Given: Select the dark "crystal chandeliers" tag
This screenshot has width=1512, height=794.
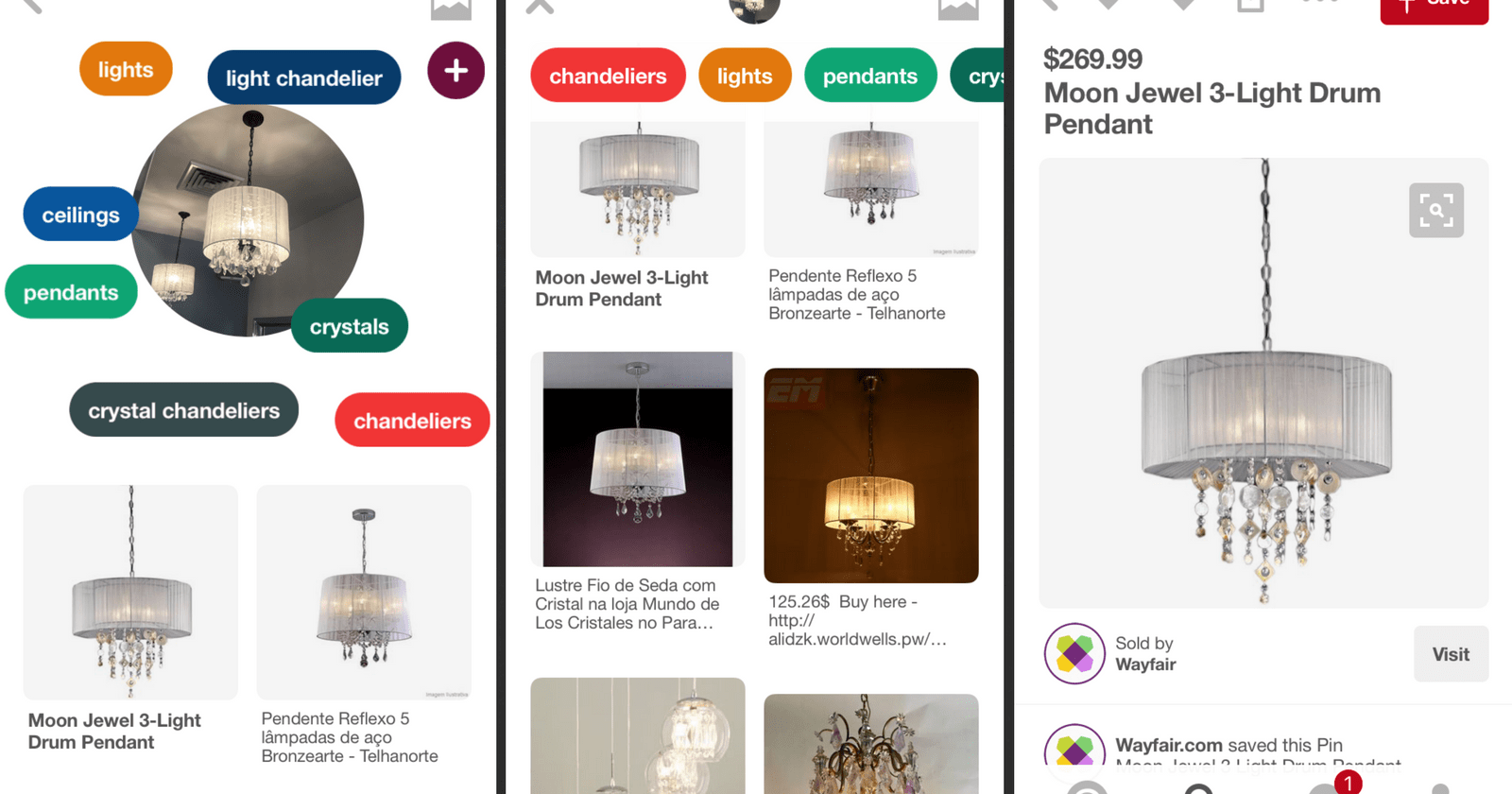Looking at the screenshot, I should tap(183, 410).
